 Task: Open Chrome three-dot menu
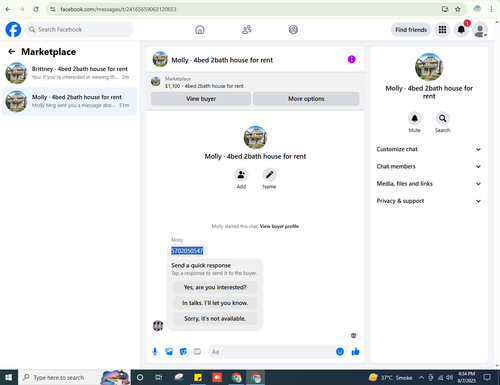pos(491,9)
